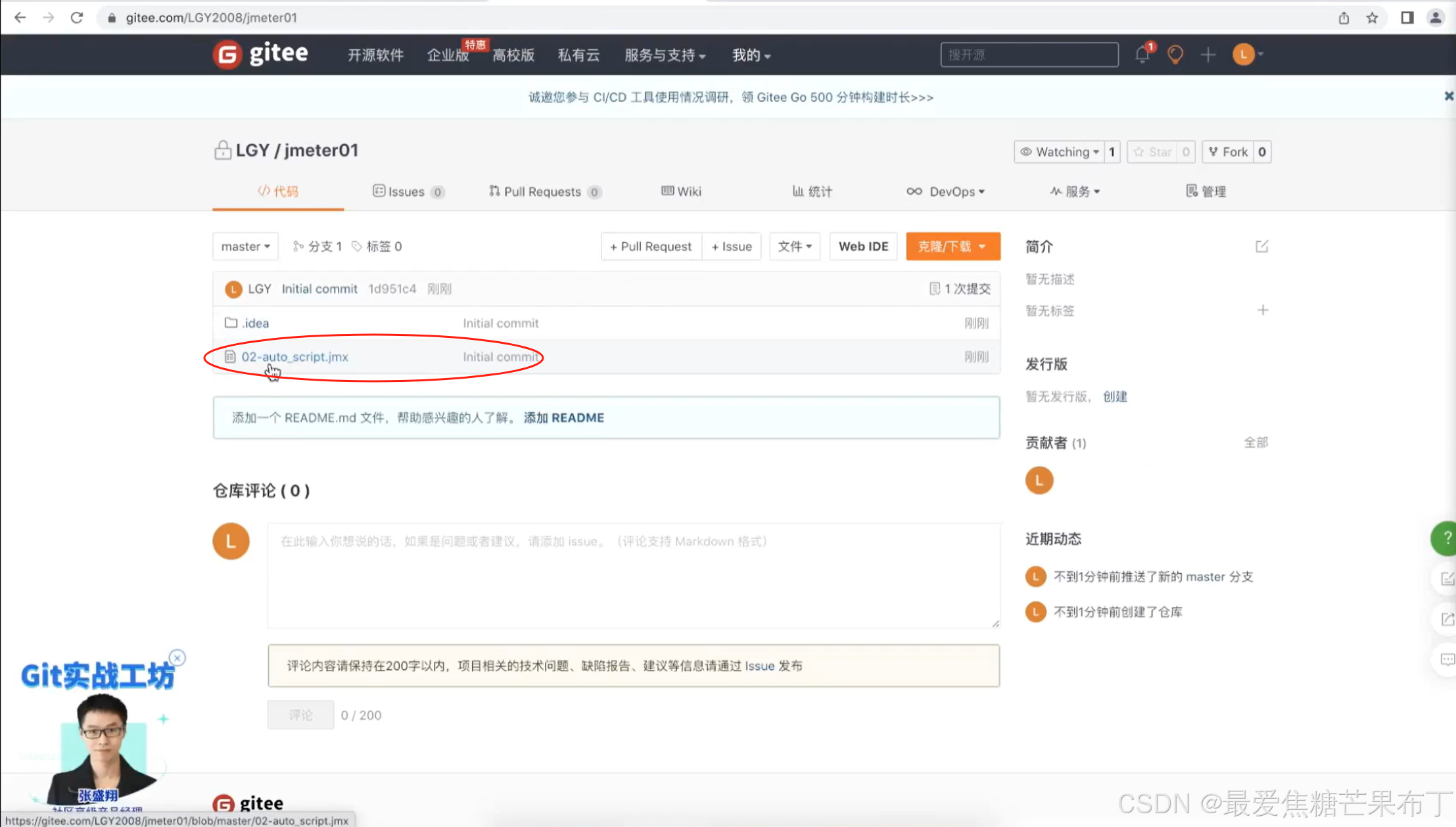Switch to the Issues tab
Image resolution: width=1456 pixels, height=827 pixels.
point(406,191)
